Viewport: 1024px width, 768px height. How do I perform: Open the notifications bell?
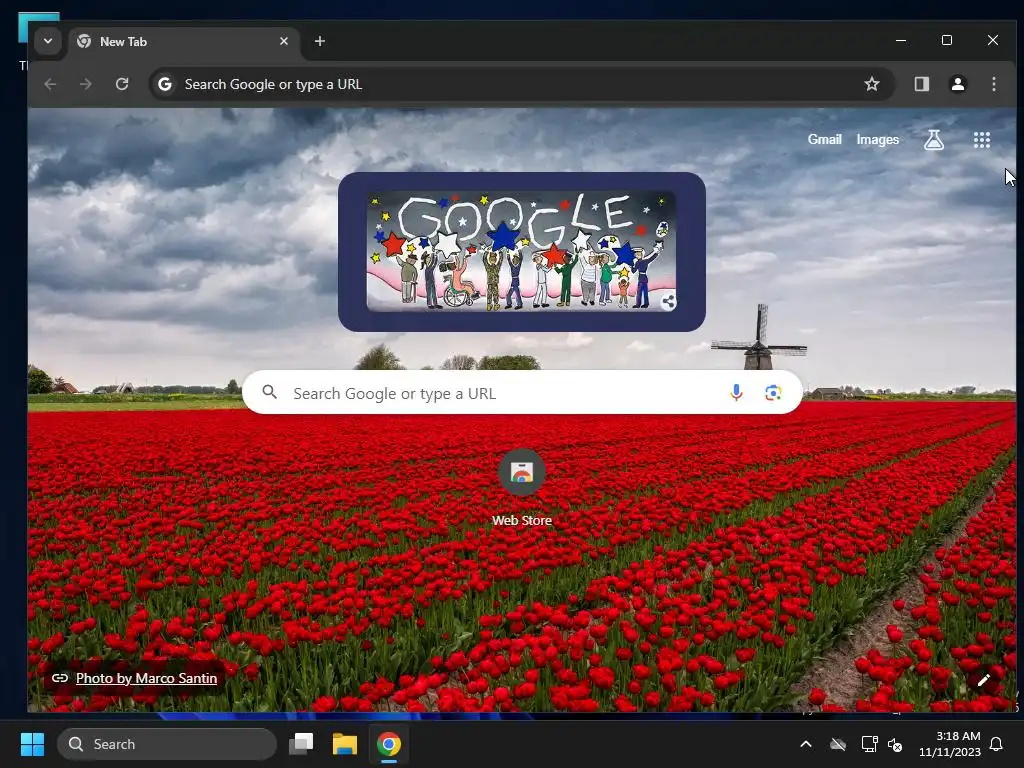click(x=996, y=744)
